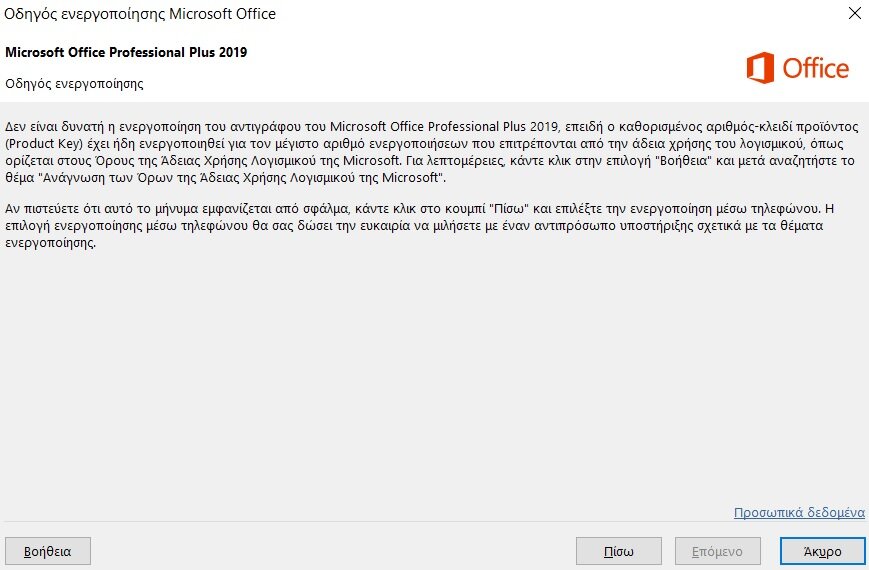Go back using the Πίσω button
Viewport: 869px width, 570px height.
coord(618,551)
